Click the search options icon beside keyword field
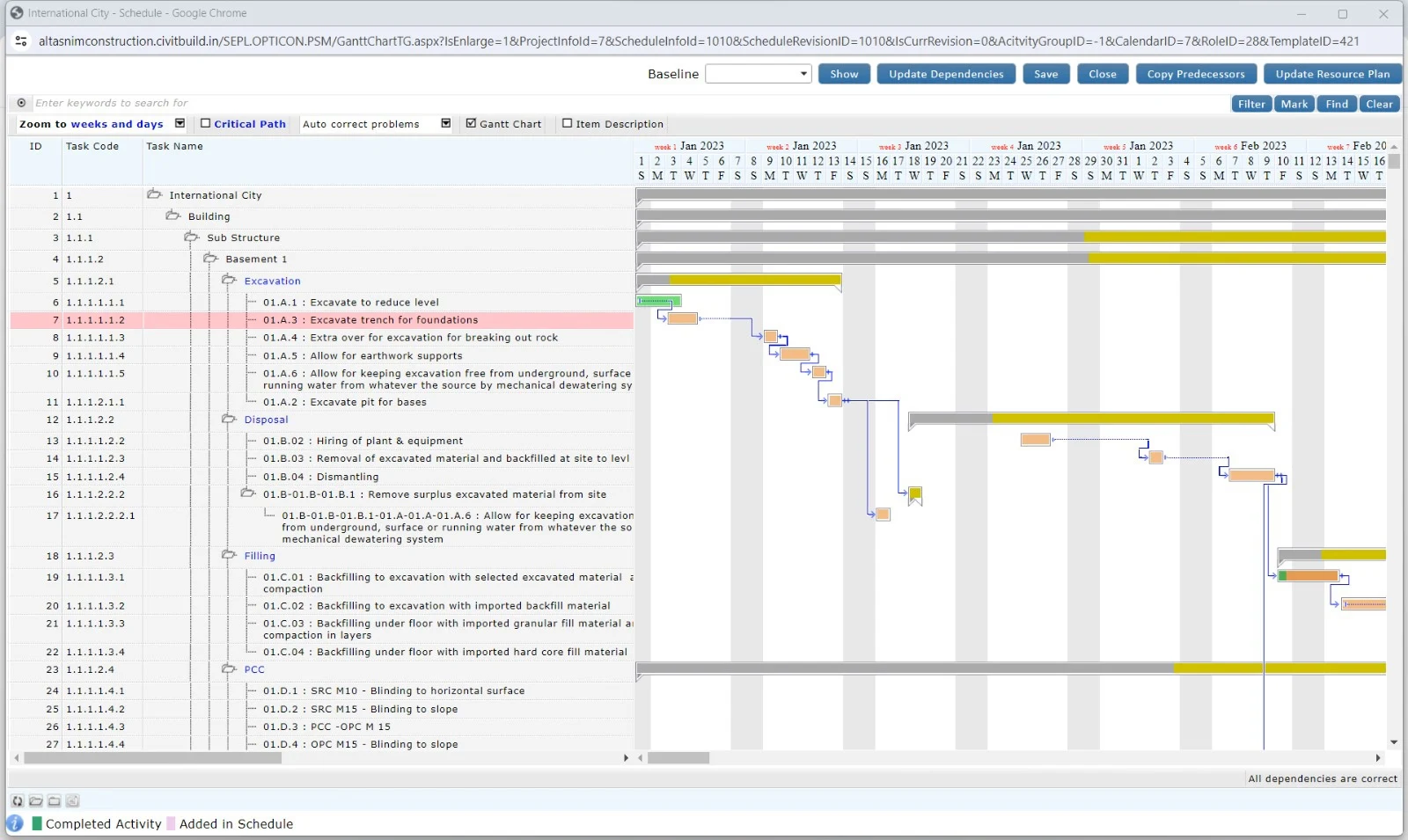 [x=21, y=103]
